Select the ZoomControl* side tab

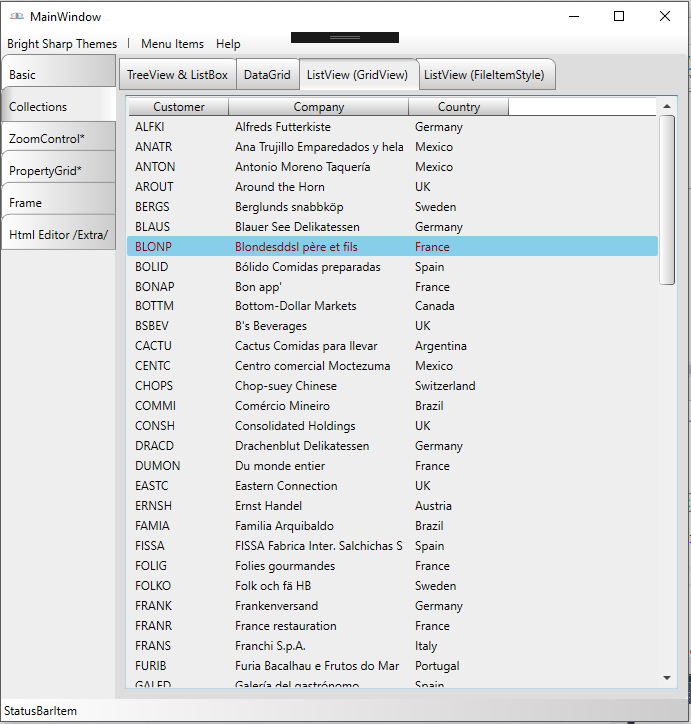click(58, 139)
